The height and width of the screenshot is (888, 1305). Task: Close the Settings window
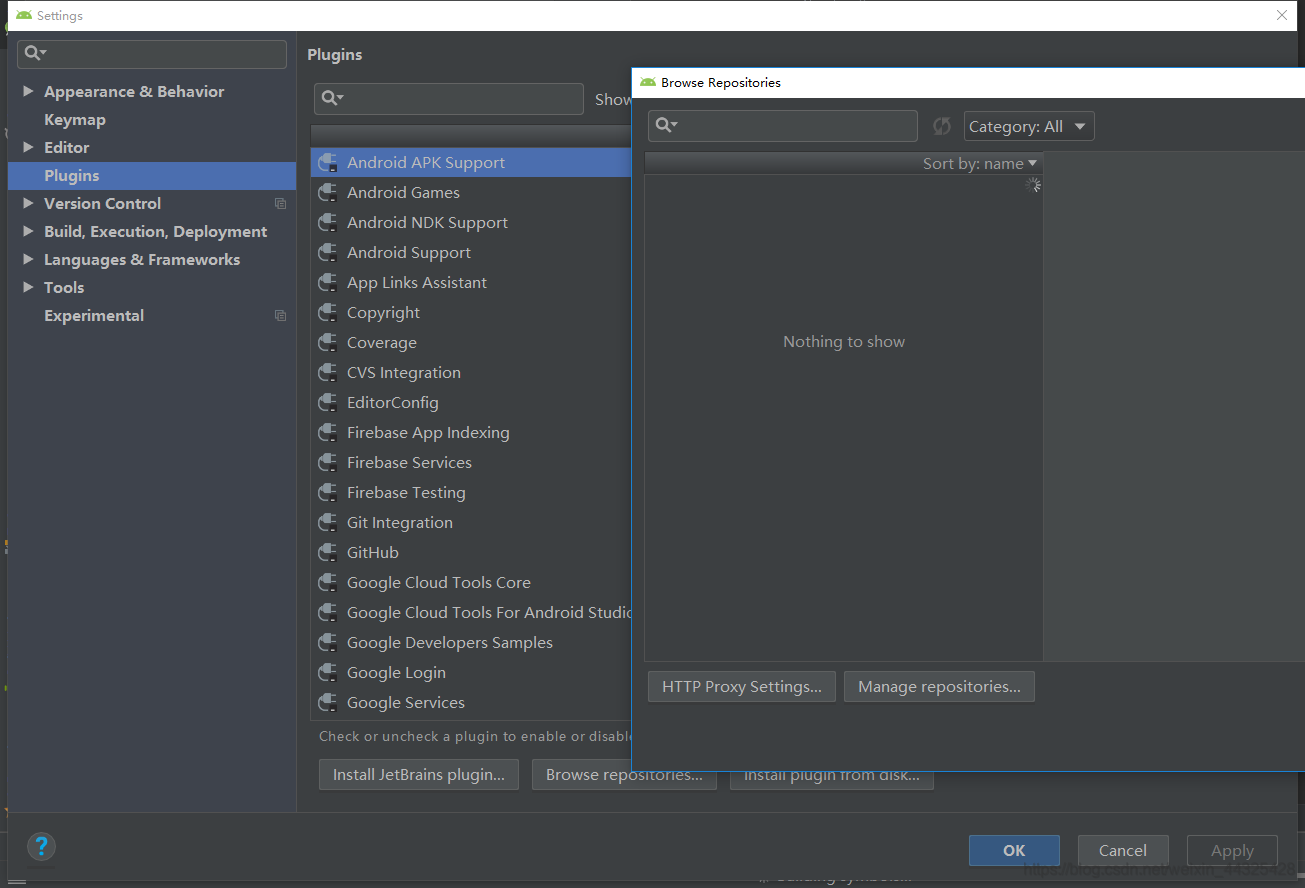pos(1282,15)
